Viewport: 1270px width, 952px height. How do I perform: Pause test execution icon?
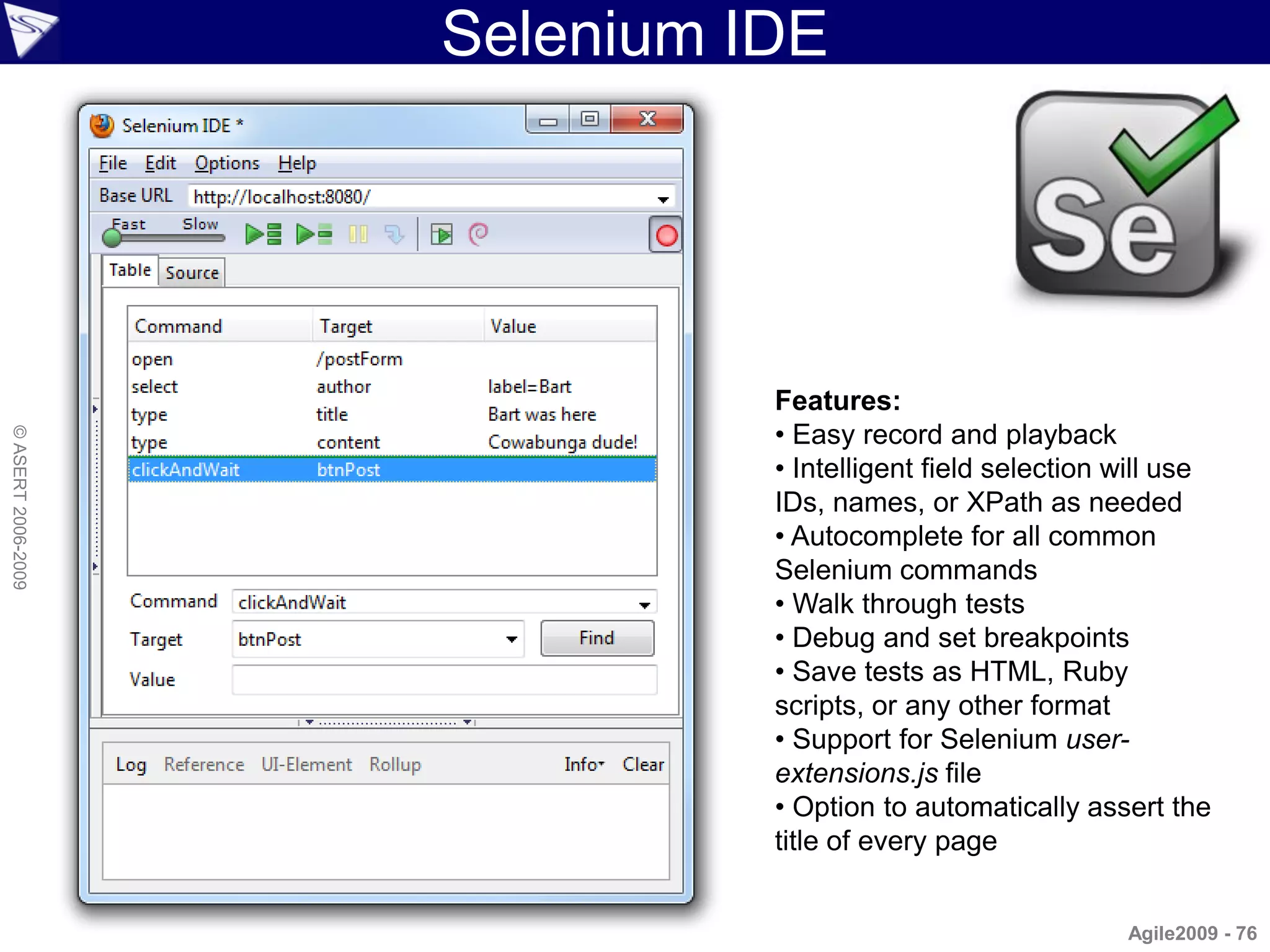point(358,234)
